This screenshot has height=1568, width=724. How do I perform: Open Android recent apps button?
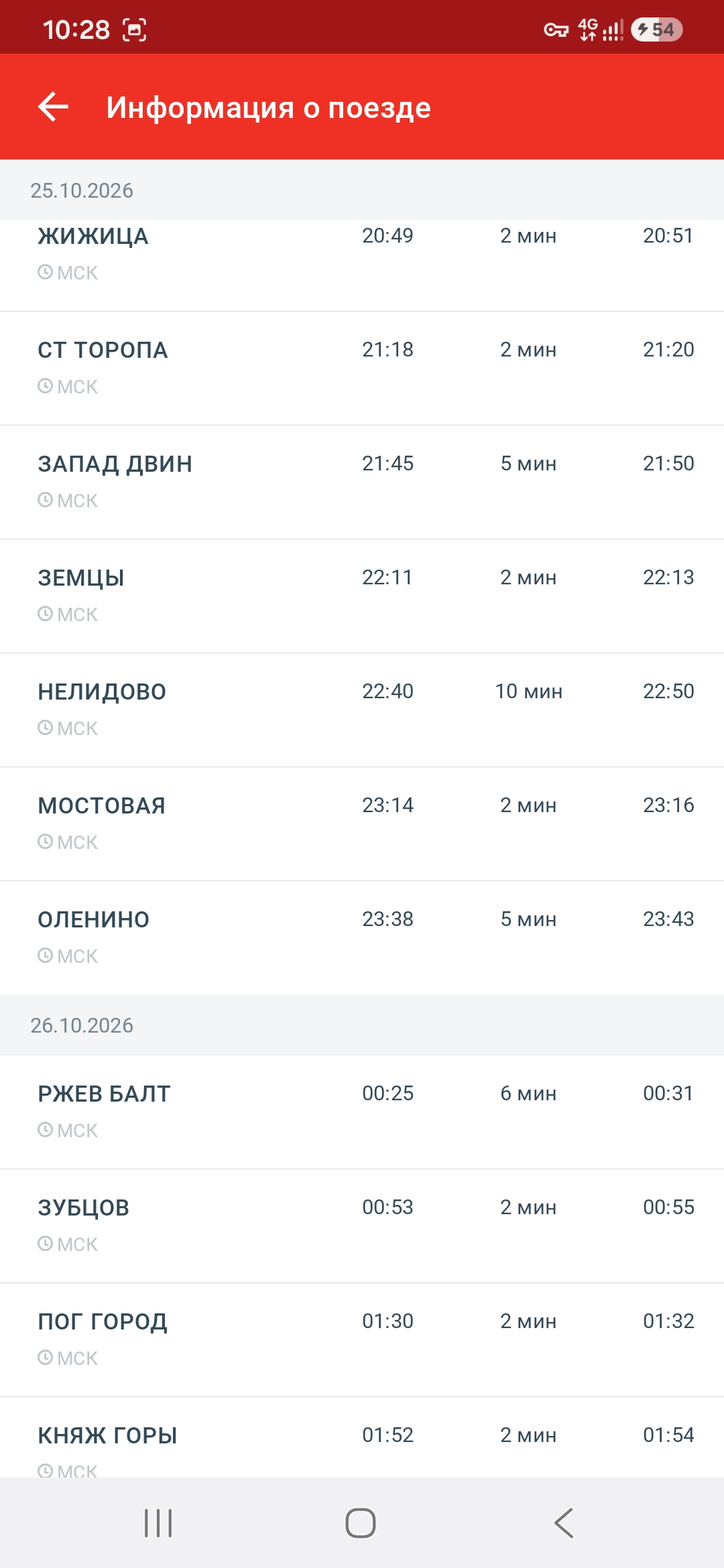coord(158,1523)
